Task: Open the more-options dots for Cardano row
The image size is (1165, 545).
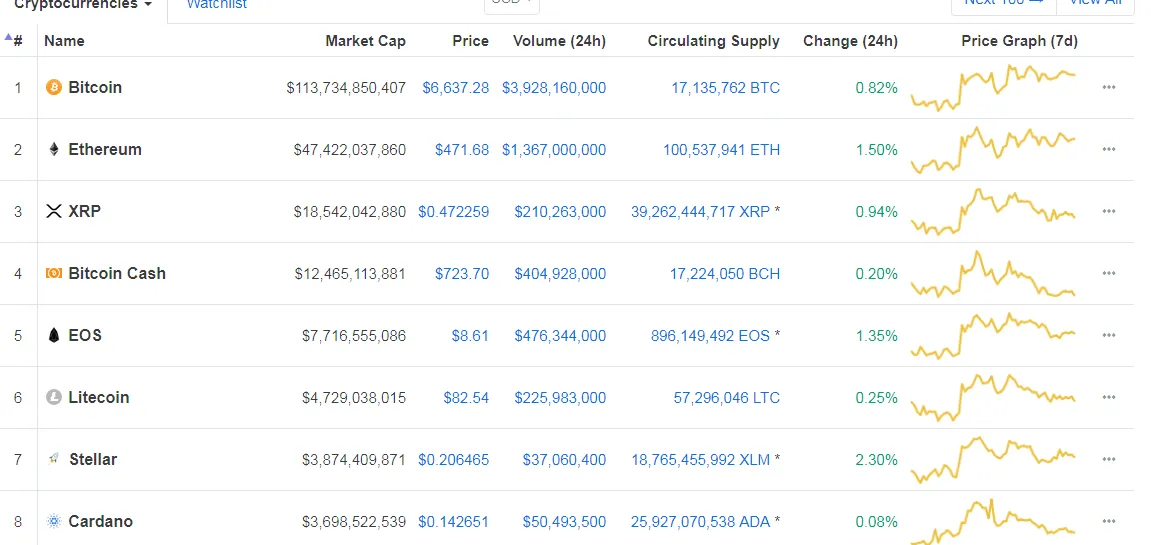Action: pos(1109,521)
